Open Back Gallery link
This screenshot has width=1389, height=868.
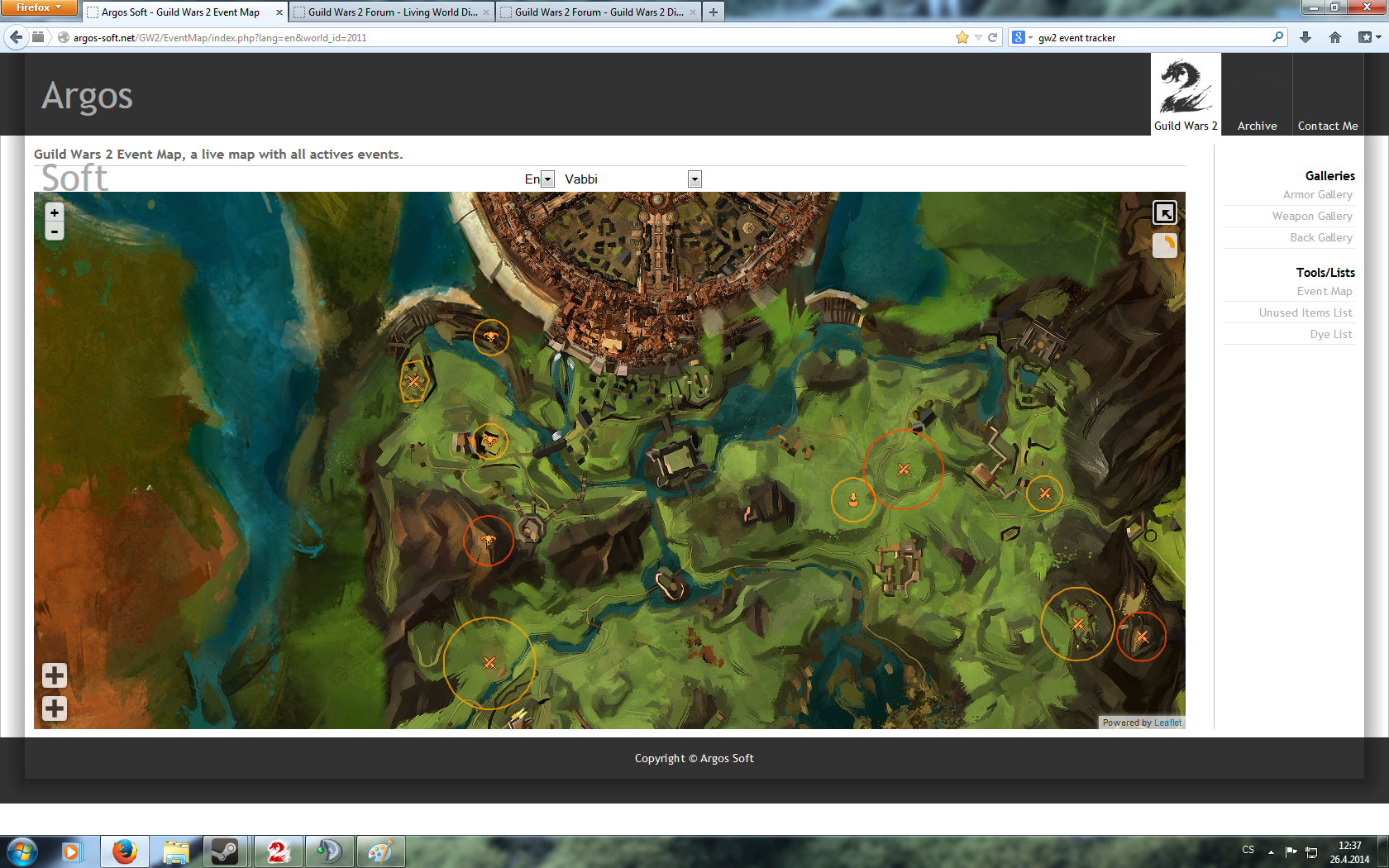[1321, 237]
